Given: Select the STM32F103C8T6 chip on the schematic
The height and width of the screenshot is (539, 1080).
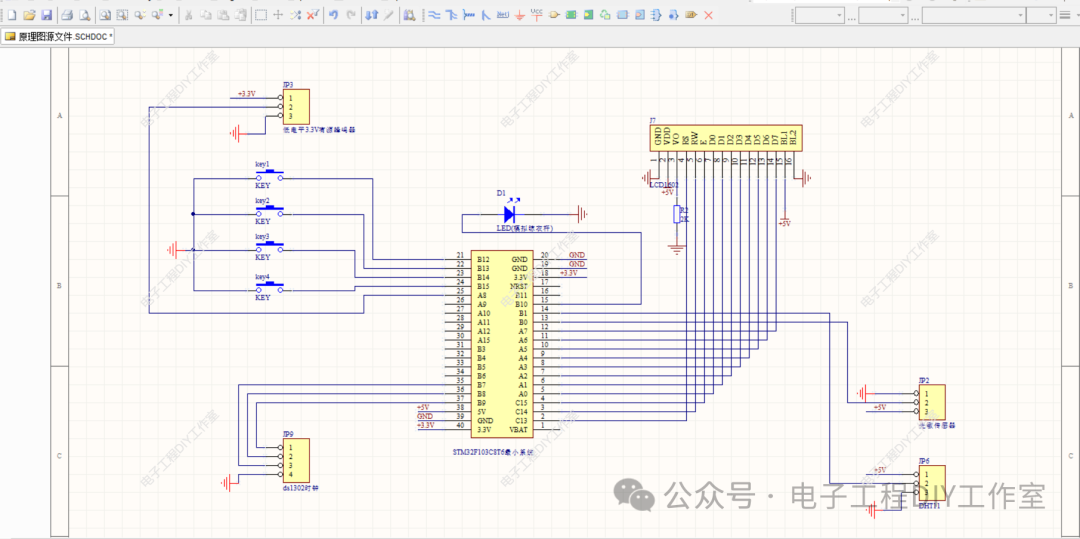Looking at the screenshot, I should click(x=501, y=344).
